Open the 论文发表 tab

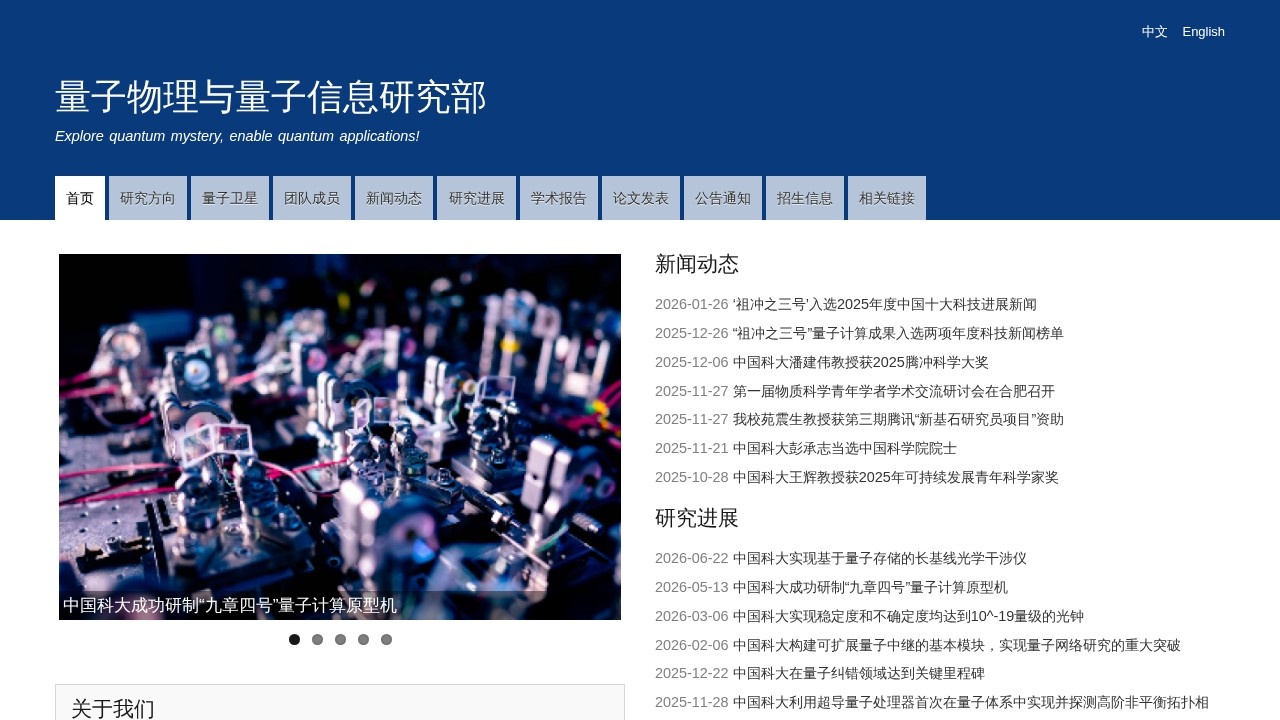640,198
